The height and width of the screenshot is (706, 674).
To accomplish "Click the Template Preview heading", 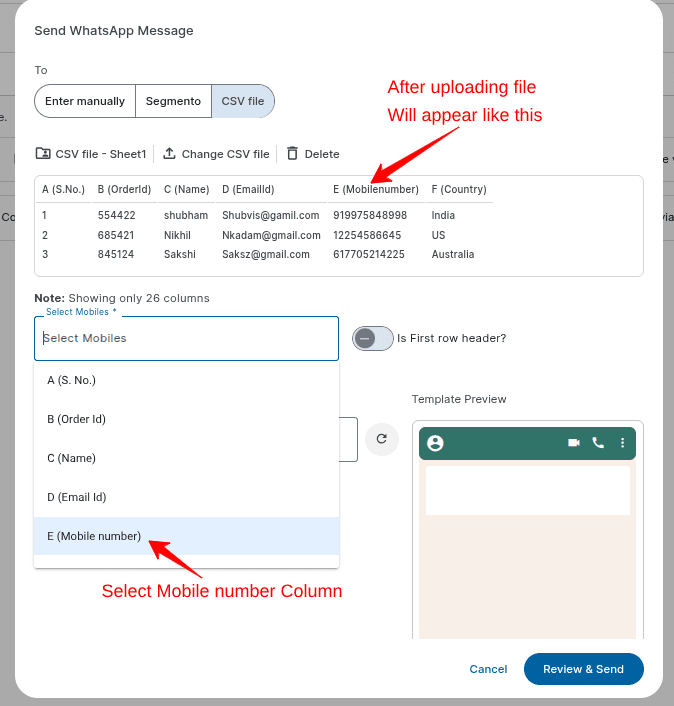I will pos(459,399).
